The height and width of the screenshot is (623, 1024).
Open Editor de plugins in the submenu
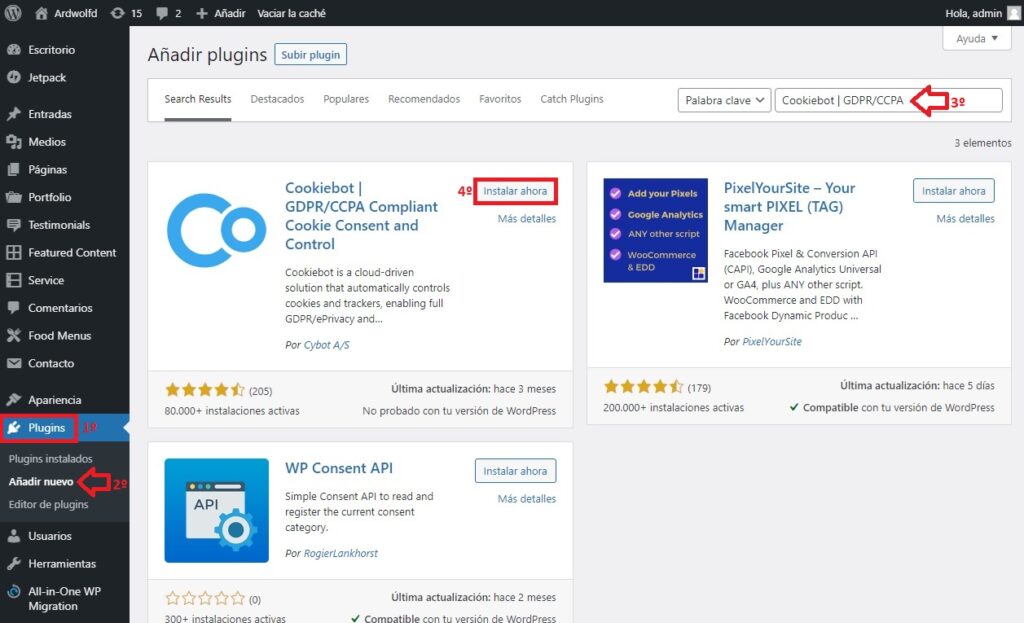48,505
